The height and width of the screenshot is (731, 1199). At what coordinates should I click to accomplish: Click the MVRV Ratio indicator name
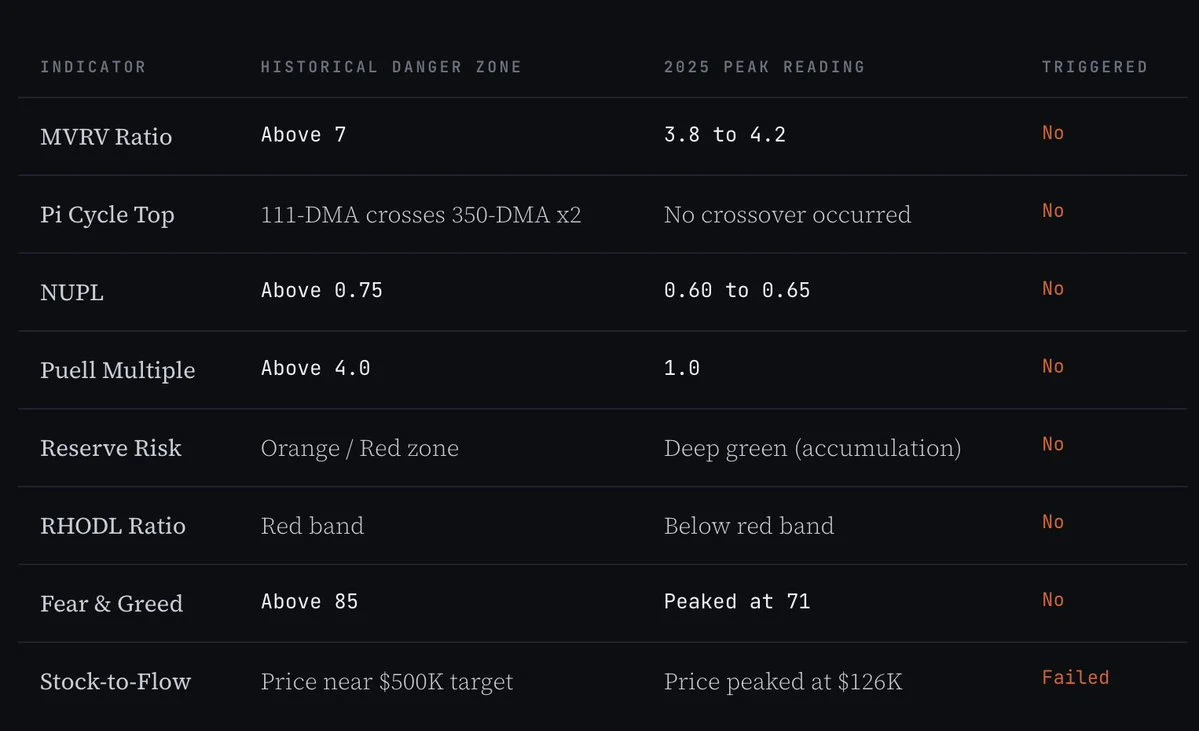(x=106, y=137)
